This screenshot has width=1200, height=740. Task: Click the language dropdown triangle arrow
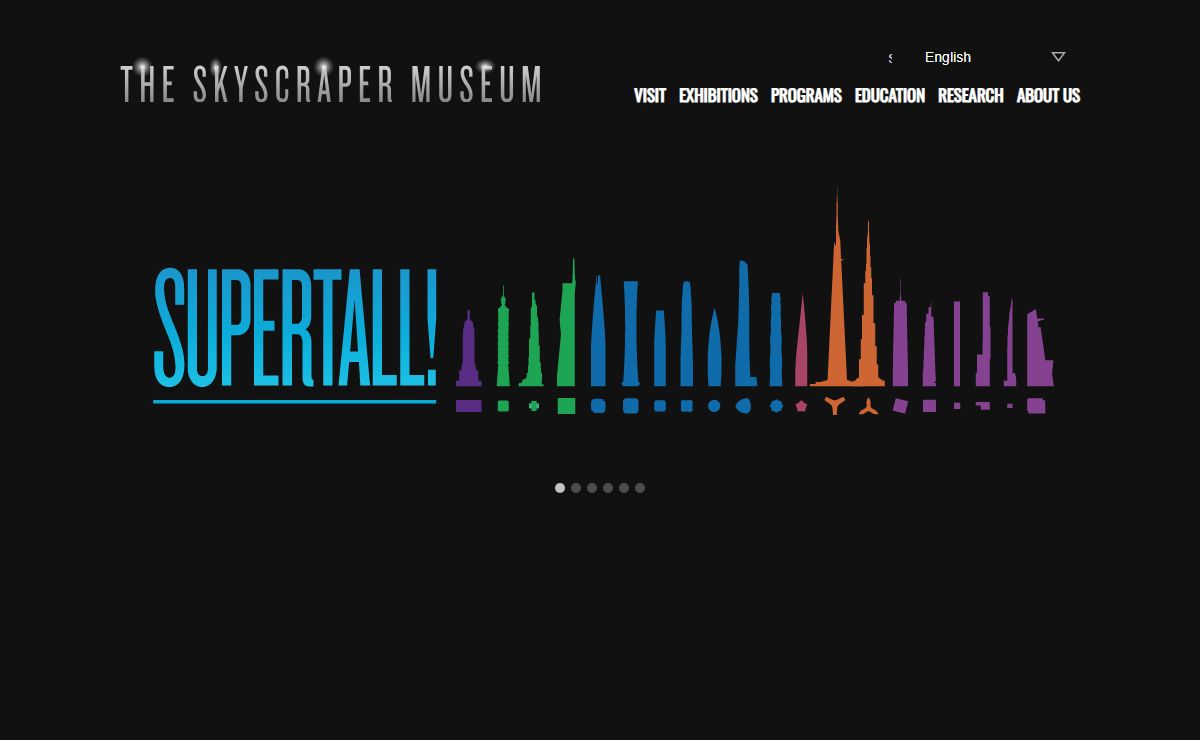click(1058, 57)
